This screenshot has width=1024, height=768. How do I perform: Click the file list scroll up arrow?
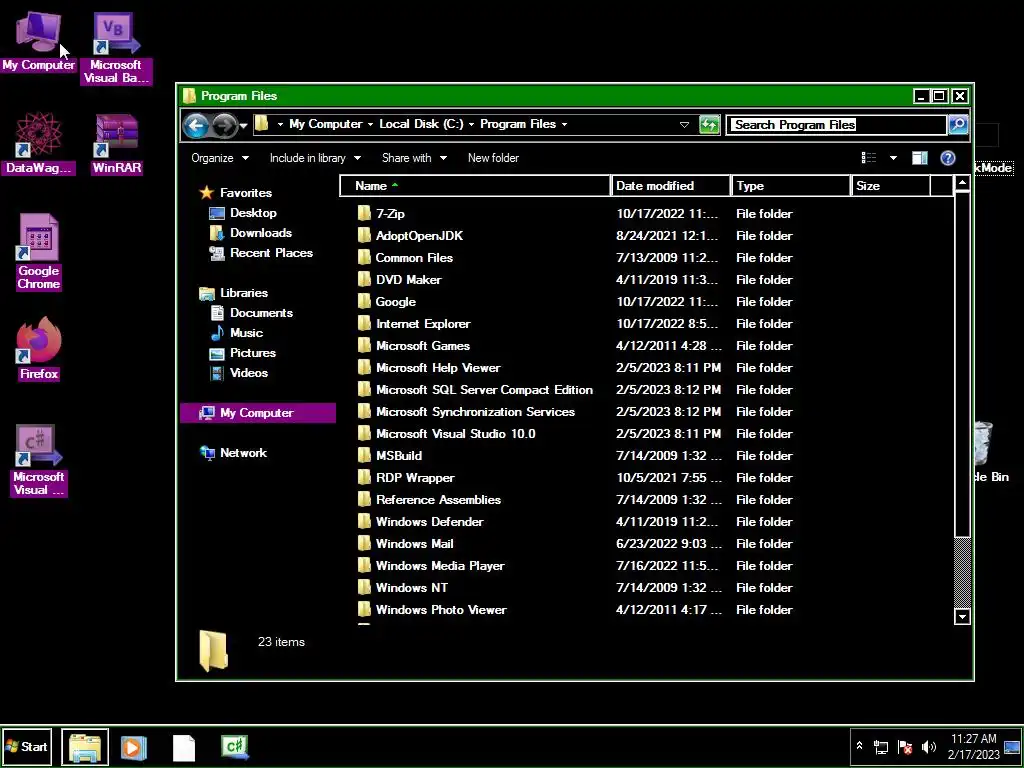click(x=962, y=184)
